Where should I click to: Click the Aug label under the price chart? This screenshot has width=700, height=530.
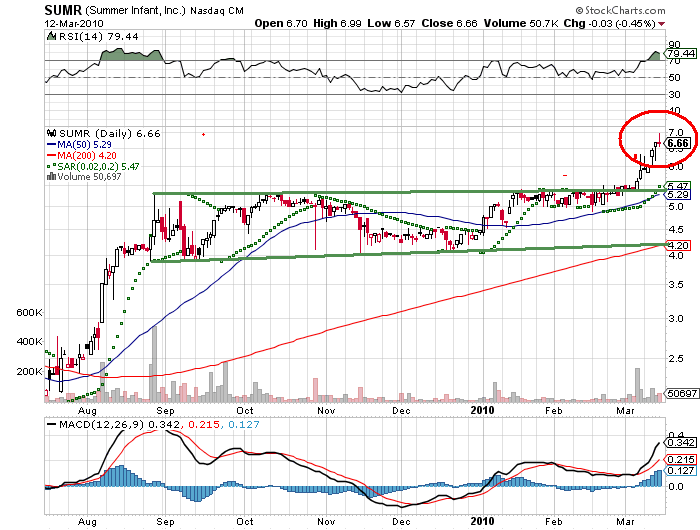[87, 410]
